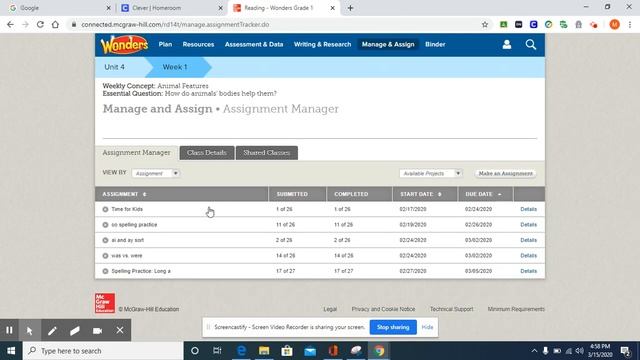Screen dimensions: 640x360
Task: Go back in browser history
Action: 10,24
